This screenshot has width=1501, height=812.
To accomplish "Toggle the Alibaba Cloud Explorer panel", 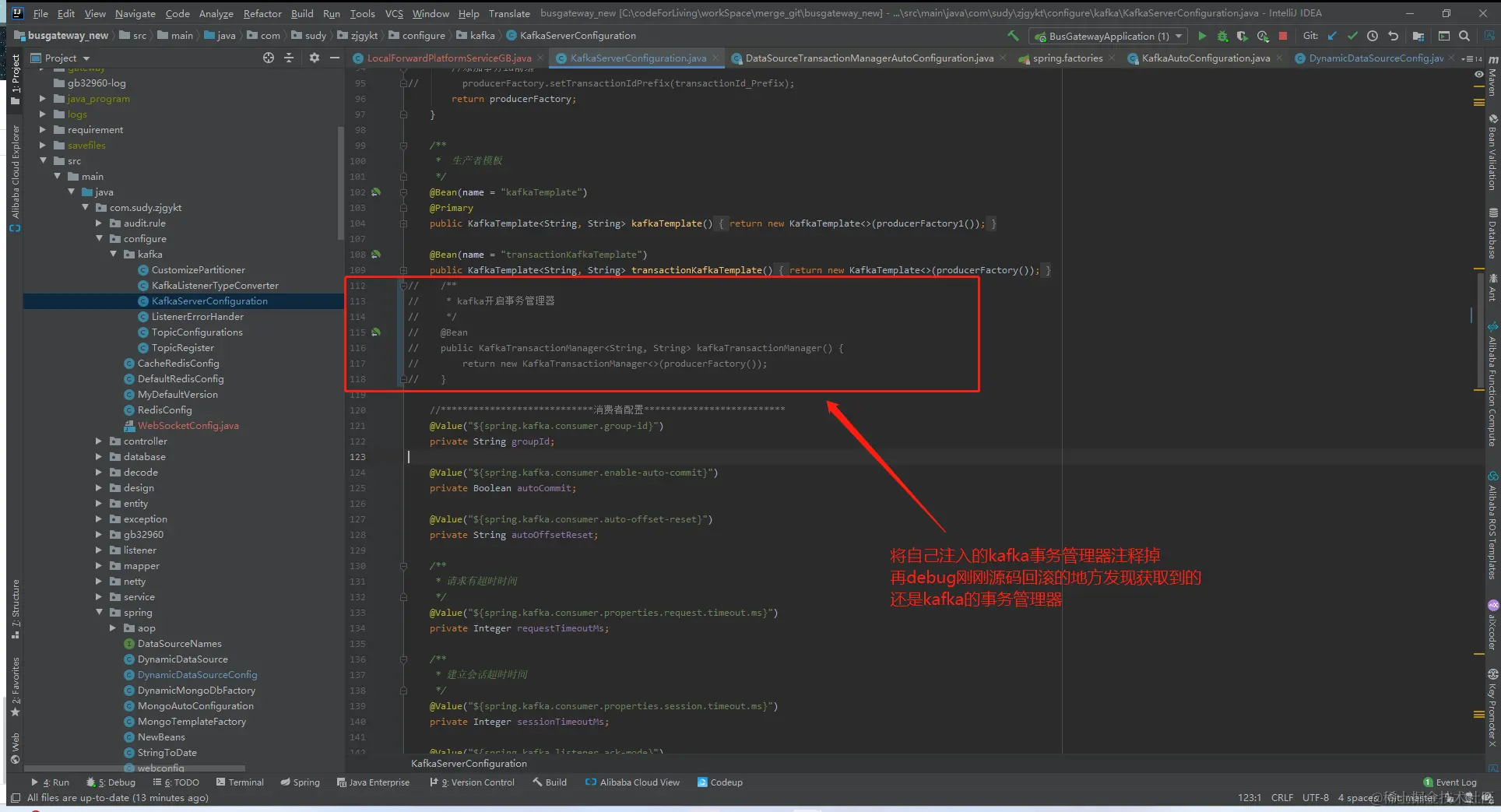I will point(15,178).
